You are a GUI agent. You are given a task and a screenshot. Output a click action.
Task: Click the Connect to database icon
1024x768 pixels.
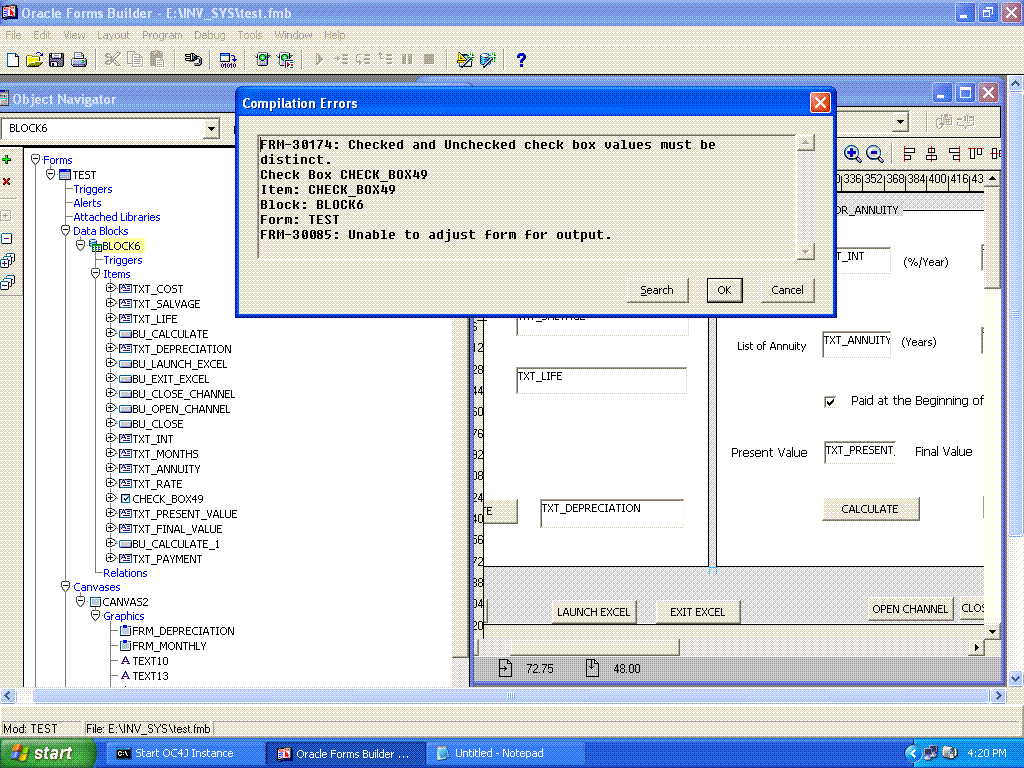tap(193, 60)
